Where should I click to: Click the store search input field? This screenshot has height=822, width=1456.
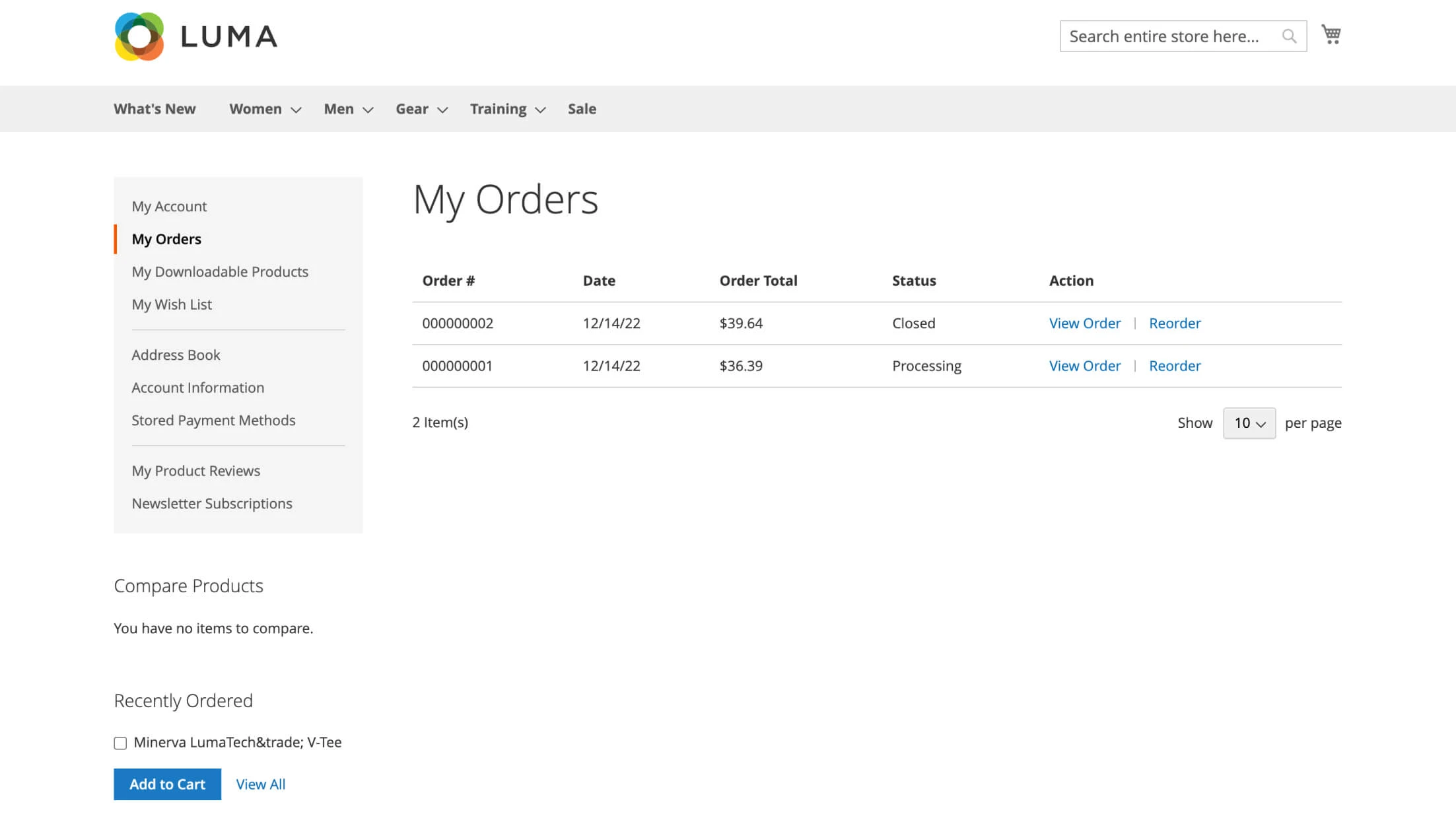pyautogui.click(x=1169, y=36)
